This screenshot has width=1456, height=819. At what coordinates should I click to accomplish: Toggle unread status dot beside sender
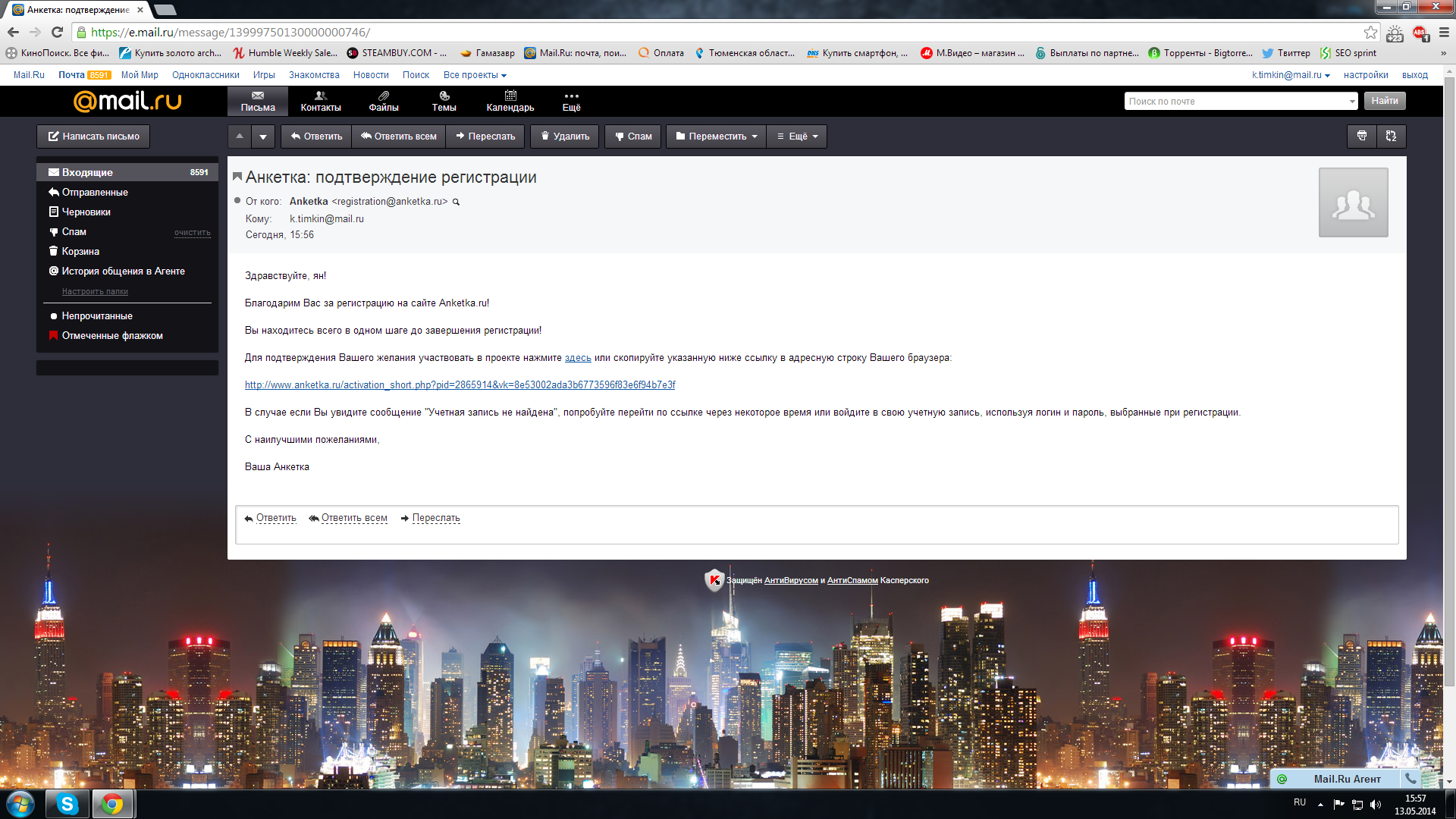click(237, 201)
